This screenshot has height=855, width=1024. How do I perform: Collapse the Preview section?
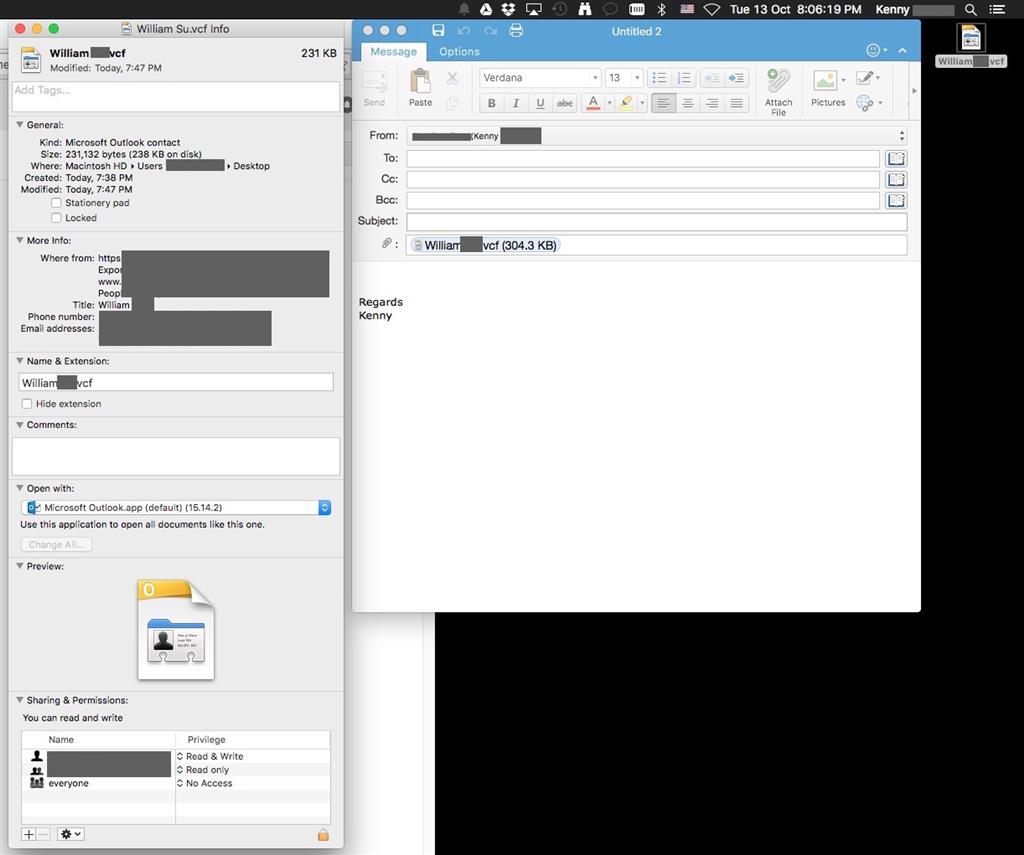click(20, 566)
